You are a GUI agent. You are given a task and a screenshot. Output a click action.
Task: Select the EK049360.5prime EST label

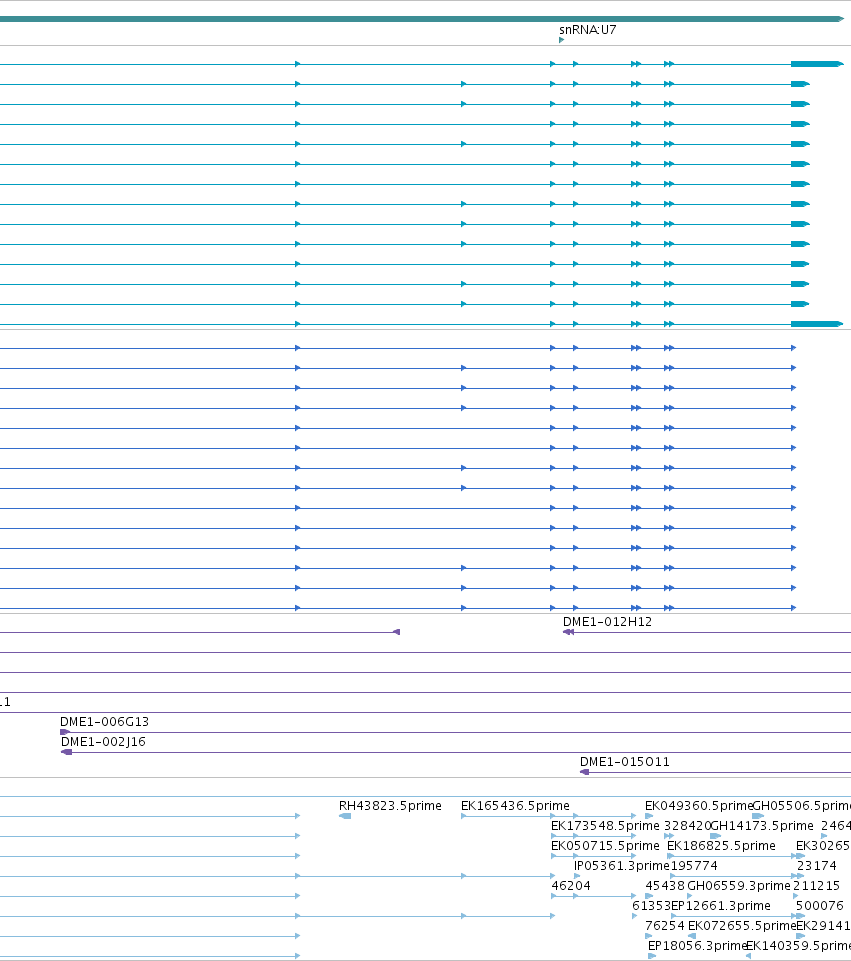pyautogui.click(x=698, y=805)
